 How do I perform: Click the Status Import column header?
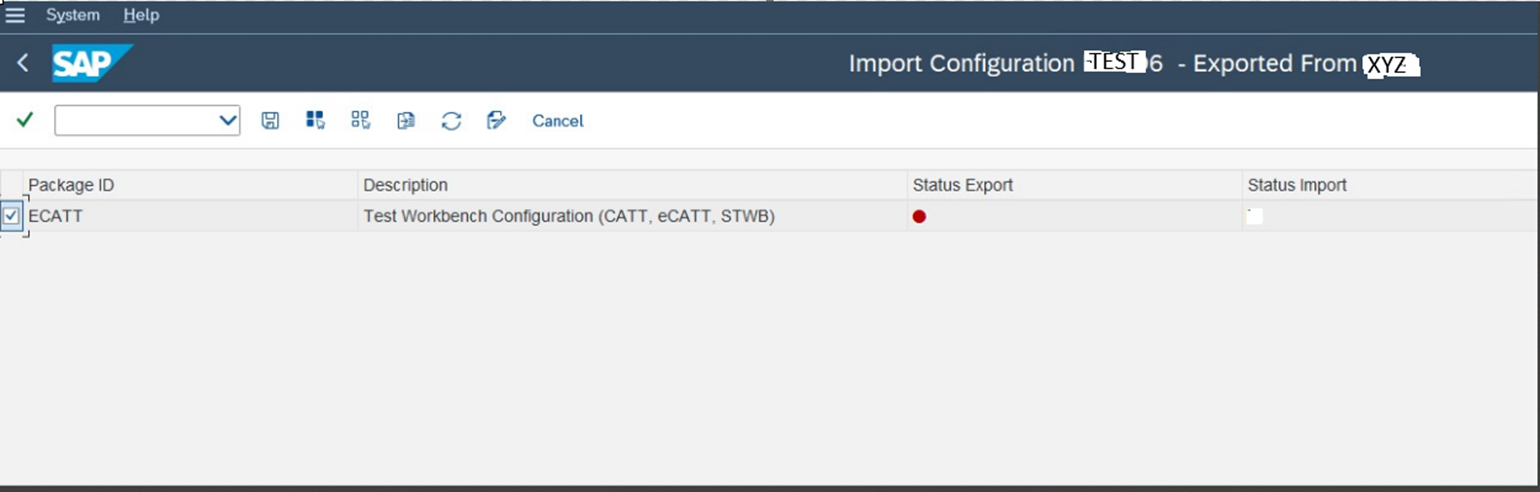1297,185
